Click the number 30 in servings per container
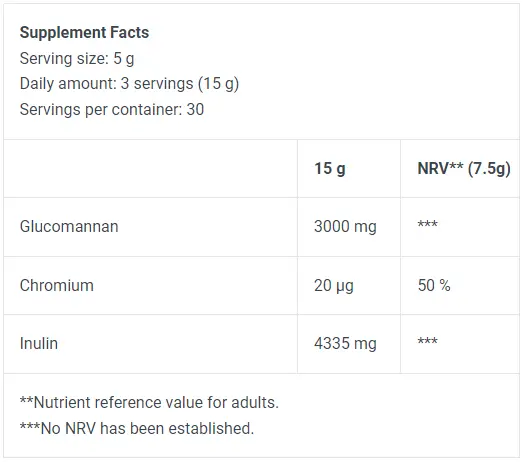The width and height of the screenshot is (524, 462). click(195, 109)
